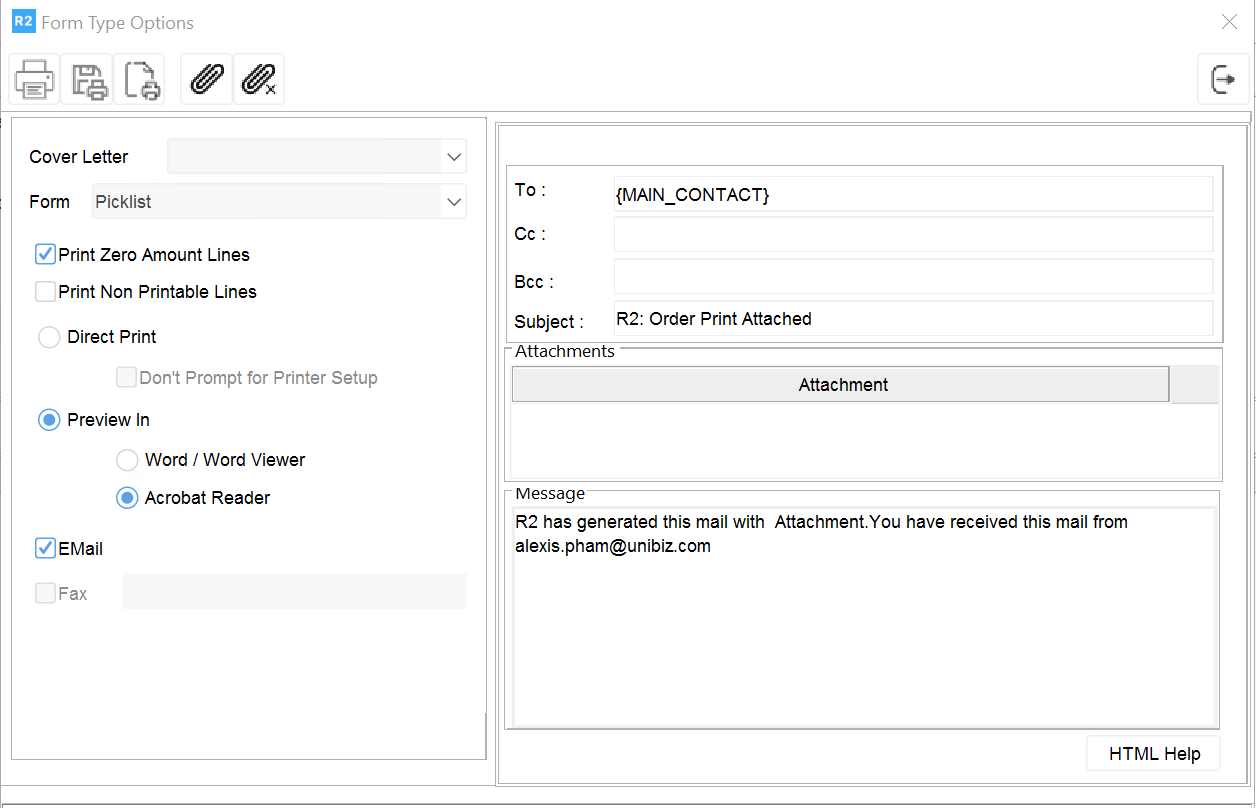Click the printer icon in the toolbar

35,80
